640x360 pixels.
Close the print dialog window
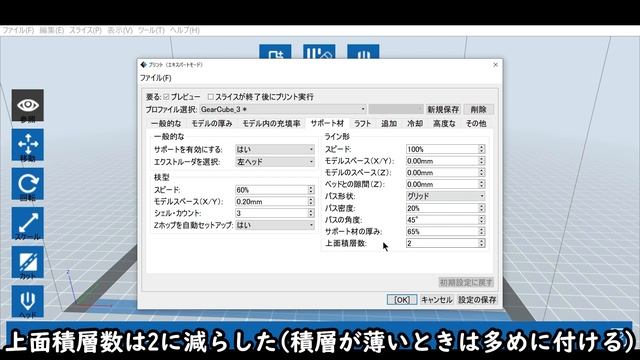[496, 64]
